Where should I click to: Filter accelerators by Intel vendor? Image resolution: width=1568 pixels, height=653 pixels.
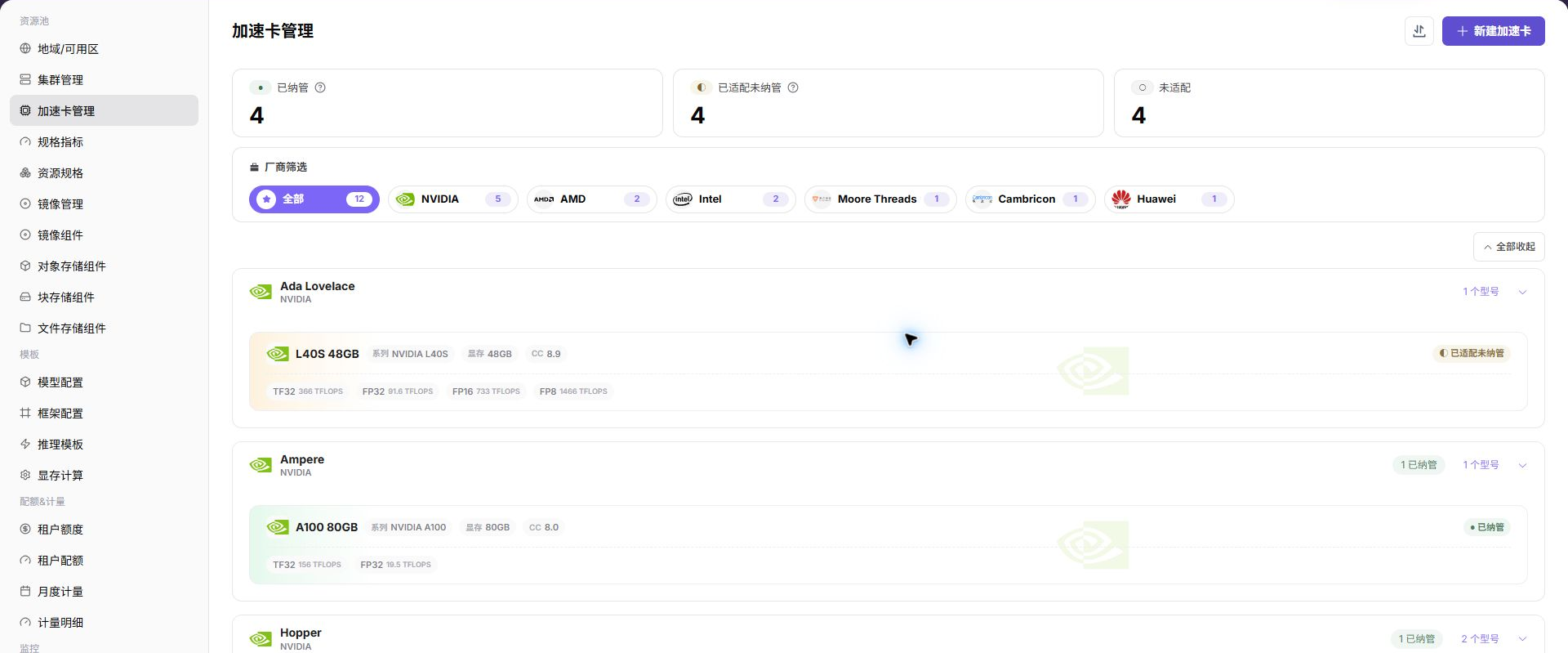click(x=731, y=199)
